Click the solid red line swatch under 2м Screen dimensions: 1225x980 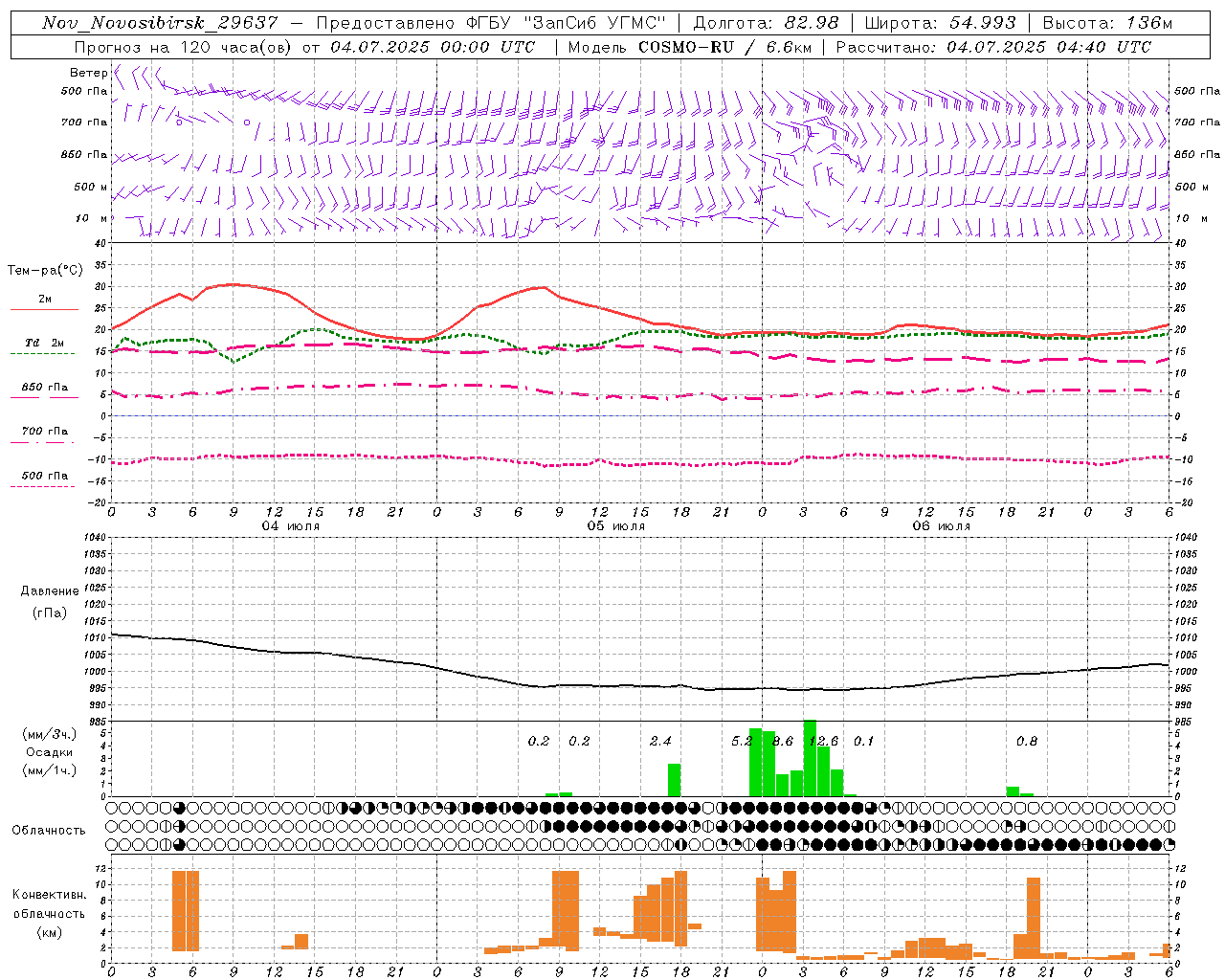tap(44, 309)
